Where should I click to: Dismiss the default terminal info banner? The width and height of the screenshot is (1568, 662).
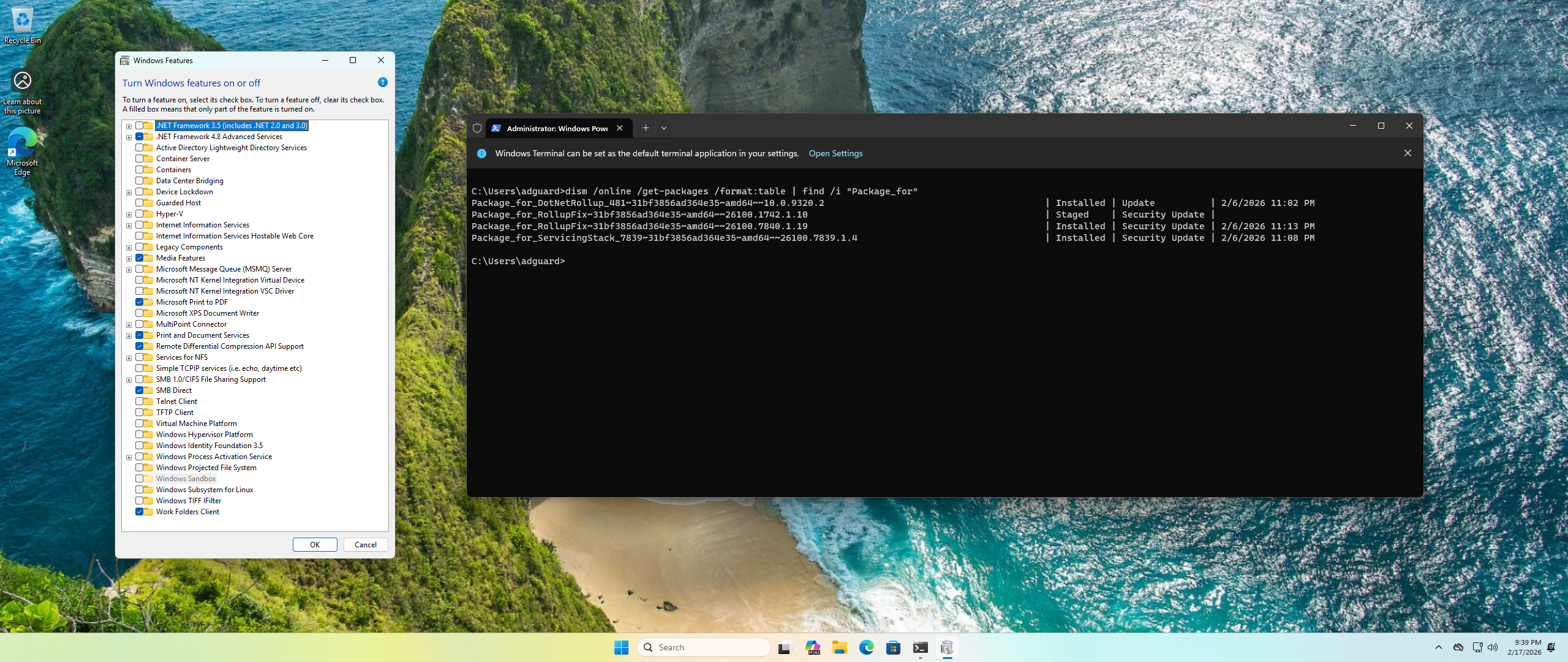(1408, 153)
